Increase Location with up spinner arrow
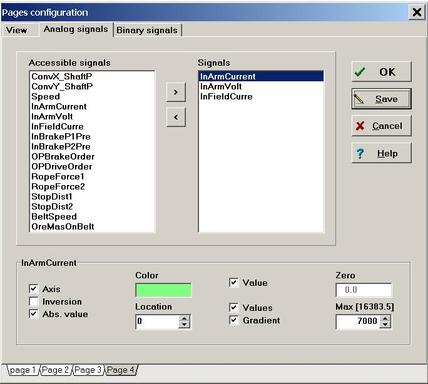This screenshot has height=384, width=428. 184,318
